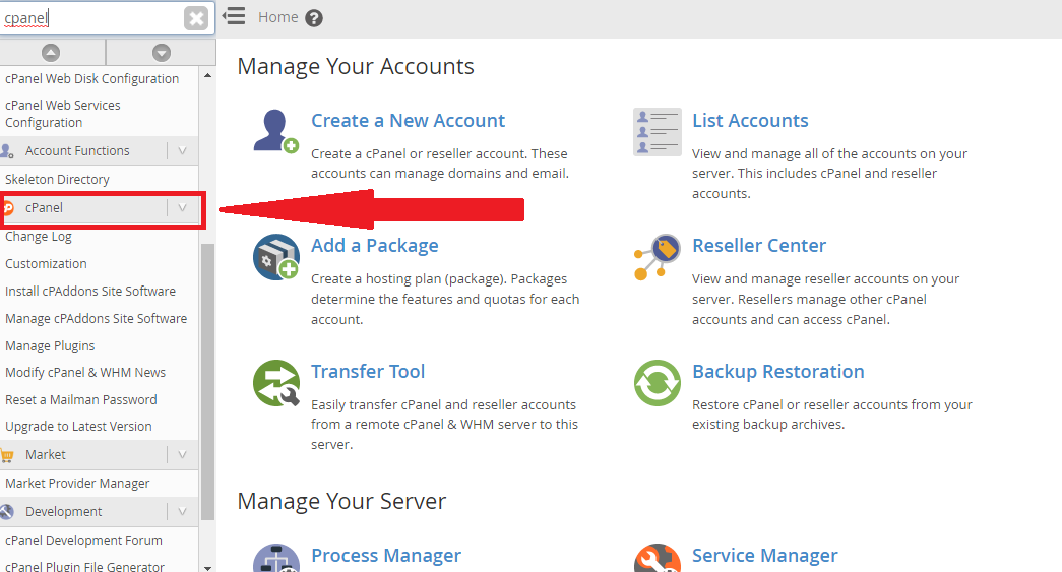The height and width of the screenshot is (572, 1062).
Task: Collapse the Development section chevron
Action: pos(182,512)
